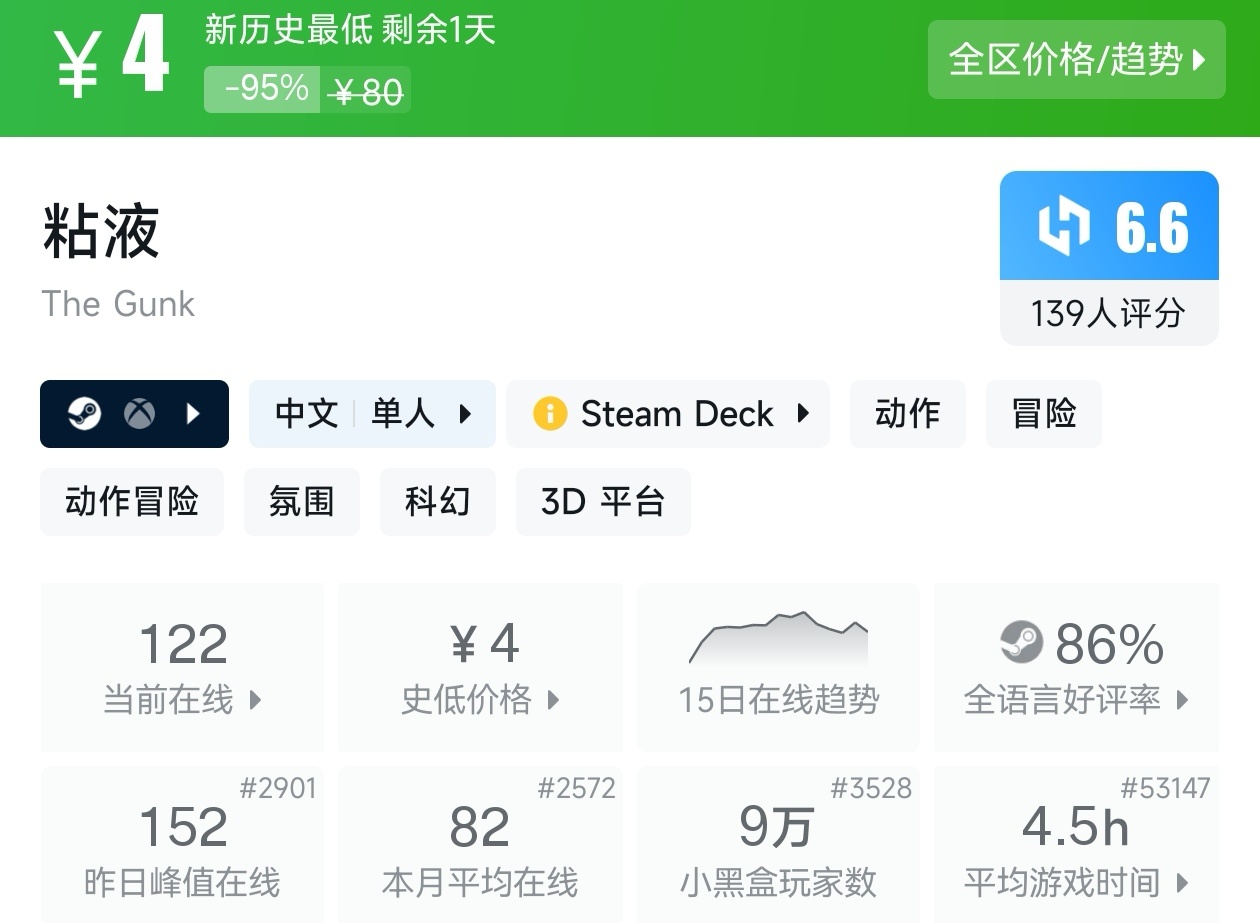
Task: Select the 氛围 tag
Action: [x=301, y=502]
